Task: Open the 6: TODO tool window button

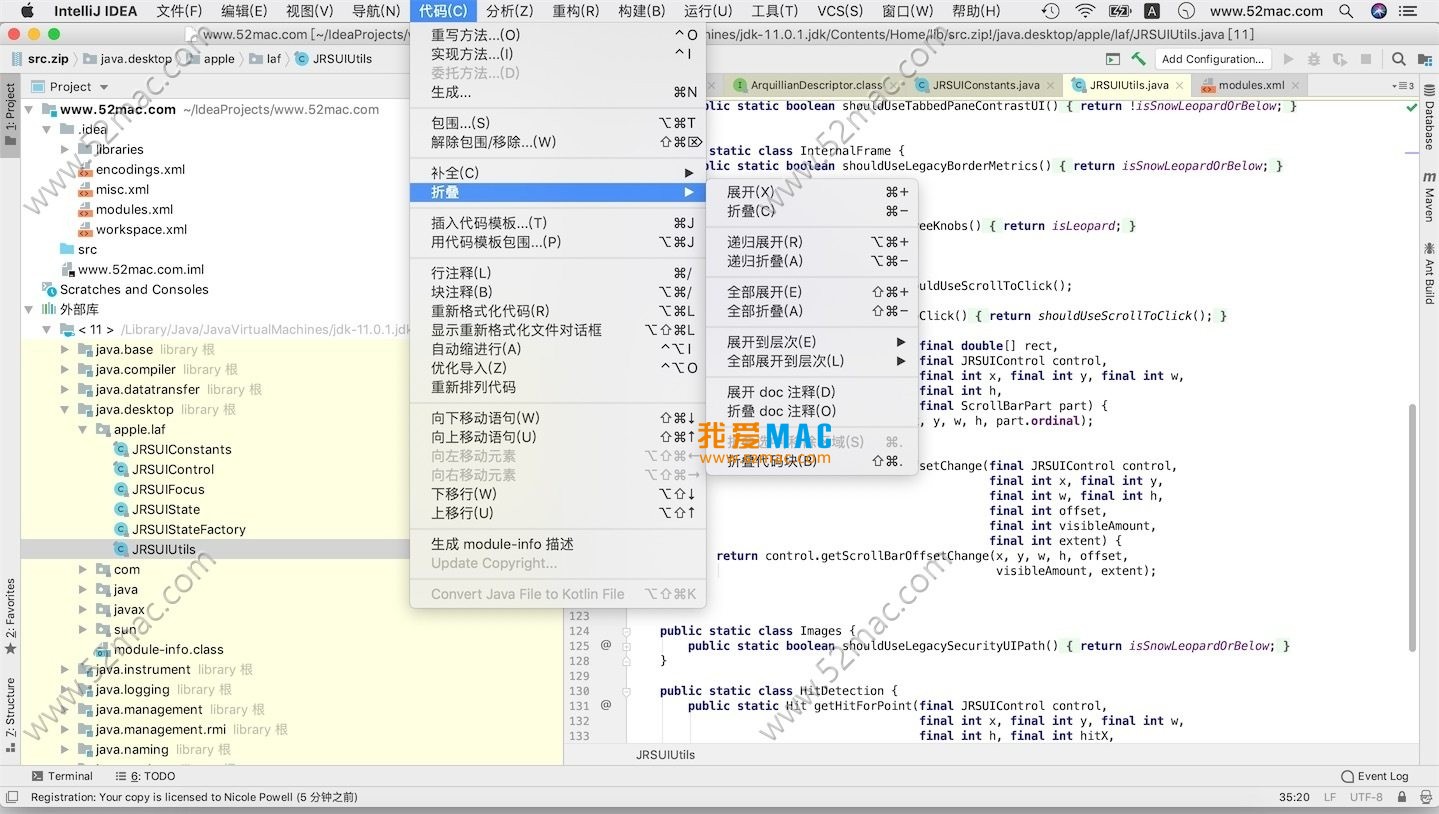Action: coord(145,776)
